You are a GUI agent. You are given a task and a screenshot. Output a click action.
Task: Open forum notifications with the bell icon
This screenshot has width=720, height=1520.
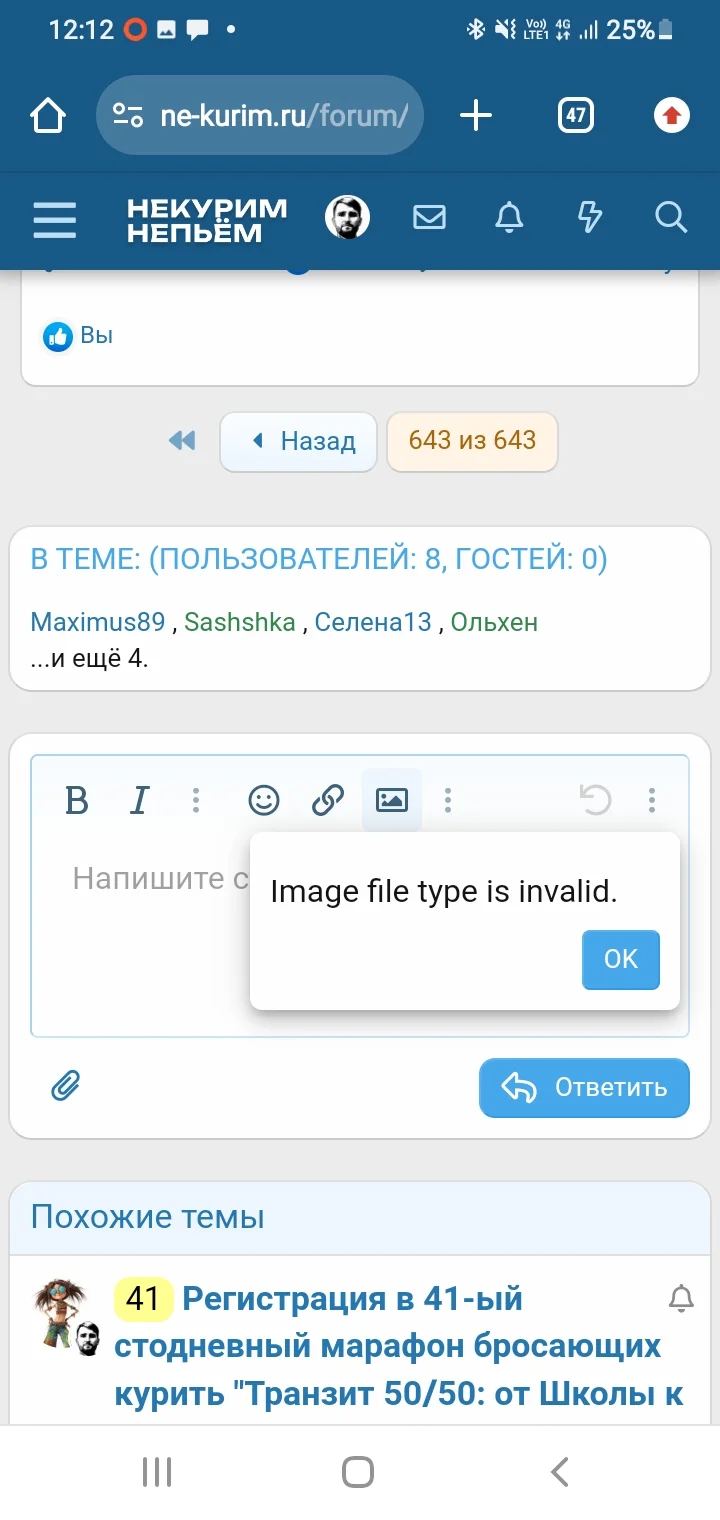click(509, 218)
